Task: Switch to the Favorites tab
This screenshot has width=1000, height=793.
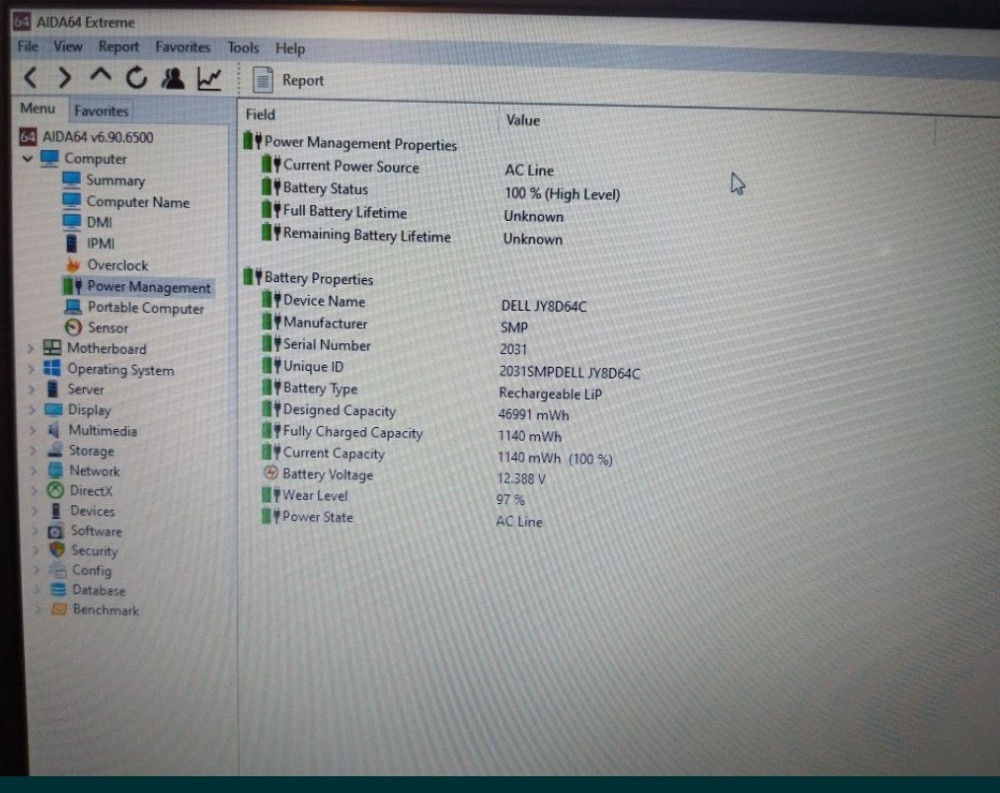Action: 100,111
